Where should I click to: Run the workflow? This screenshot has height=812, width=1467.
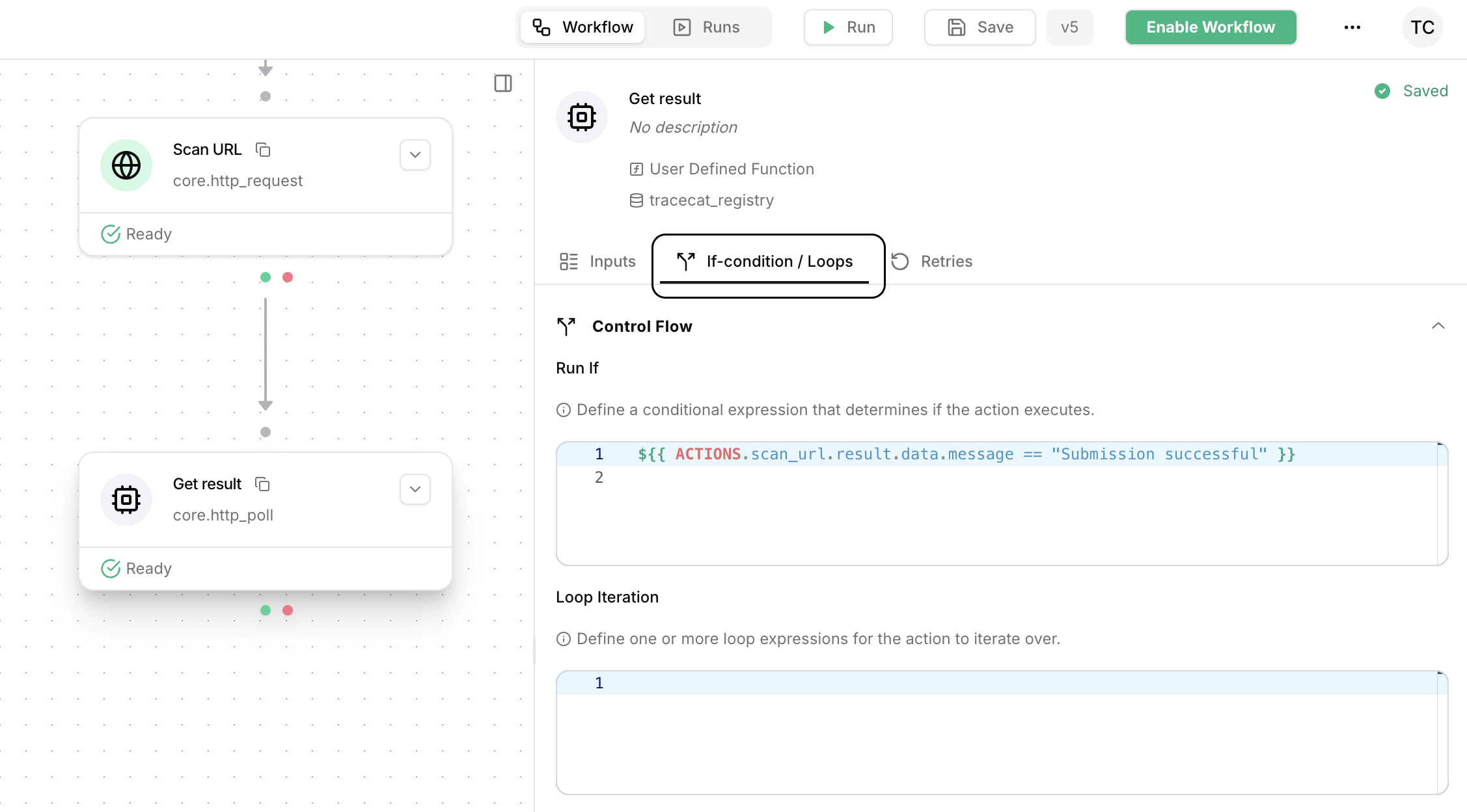click(848, 27)
